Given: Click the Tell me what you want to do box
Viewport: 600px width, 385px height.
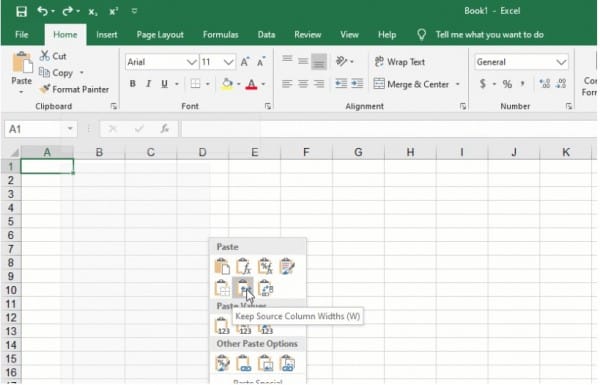Looking at the screenshot, I should [x=489, y=35].
